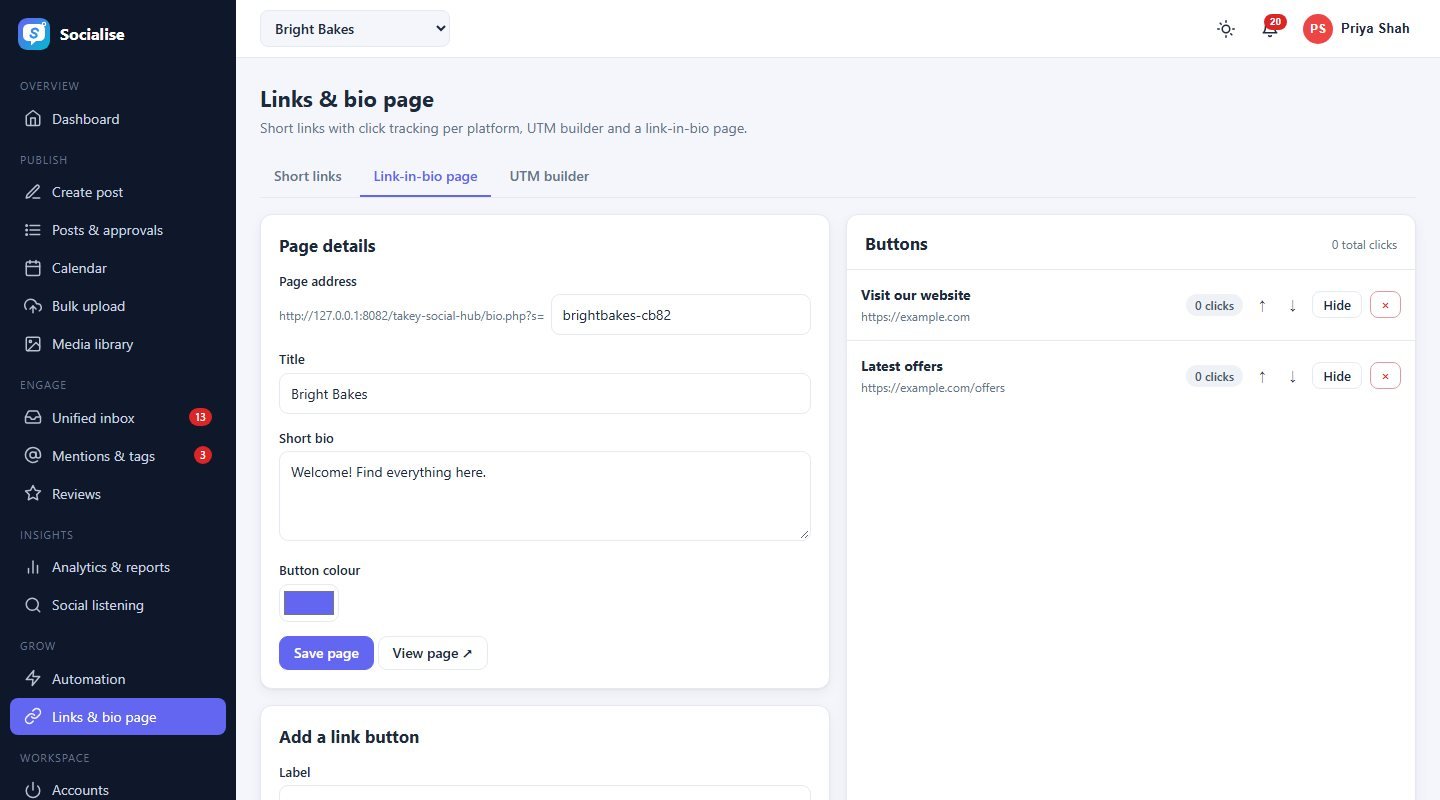The height and width of the screenshot is (800, 1440).
Task: Open View page in new window
Action: [433, 653]
